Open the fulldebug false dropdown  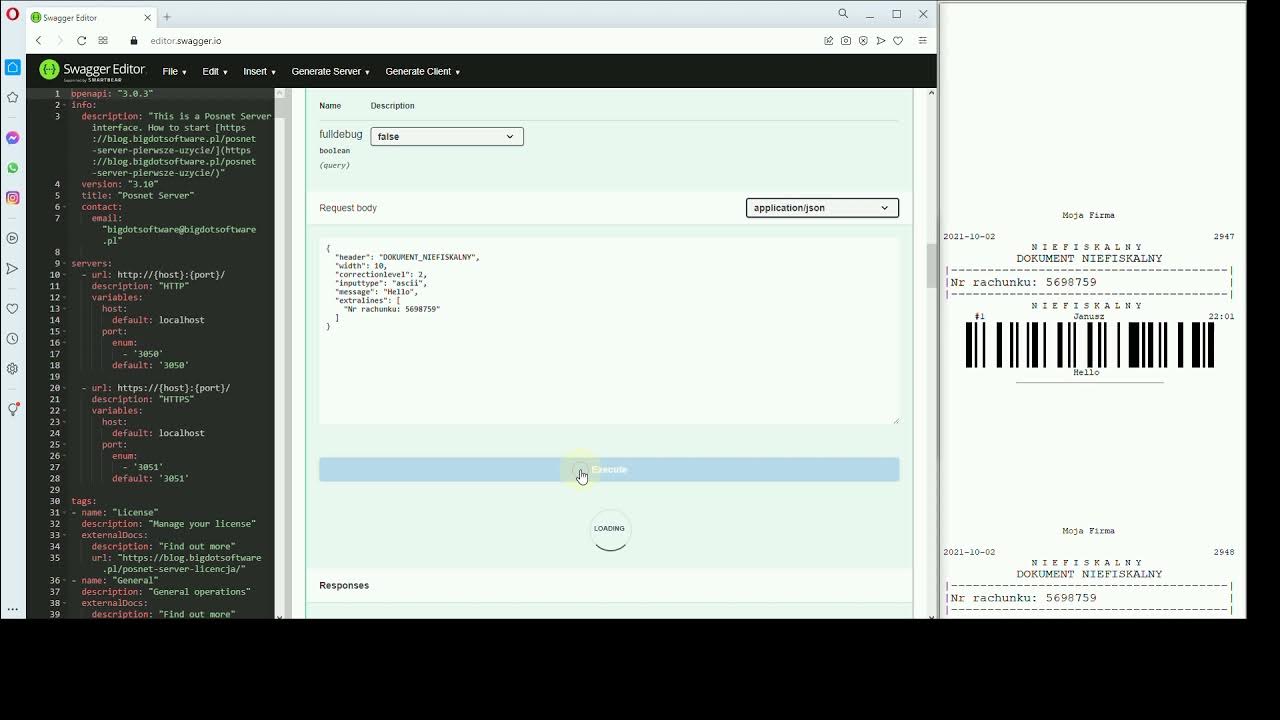pos(447,136)
